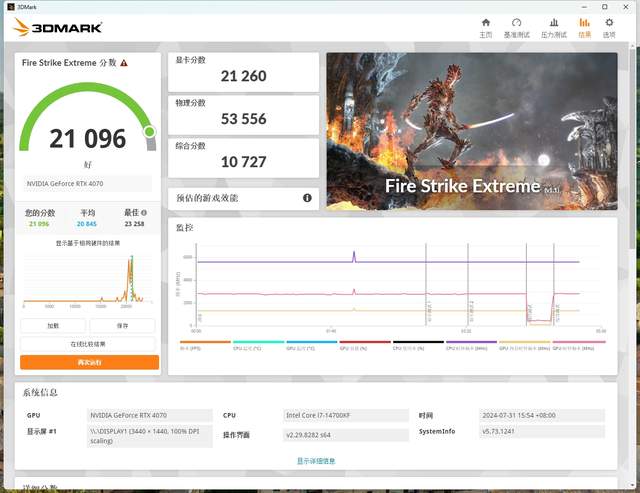
Task: Click the 监控 monitoring heading
Action: [x=184, y=228]
